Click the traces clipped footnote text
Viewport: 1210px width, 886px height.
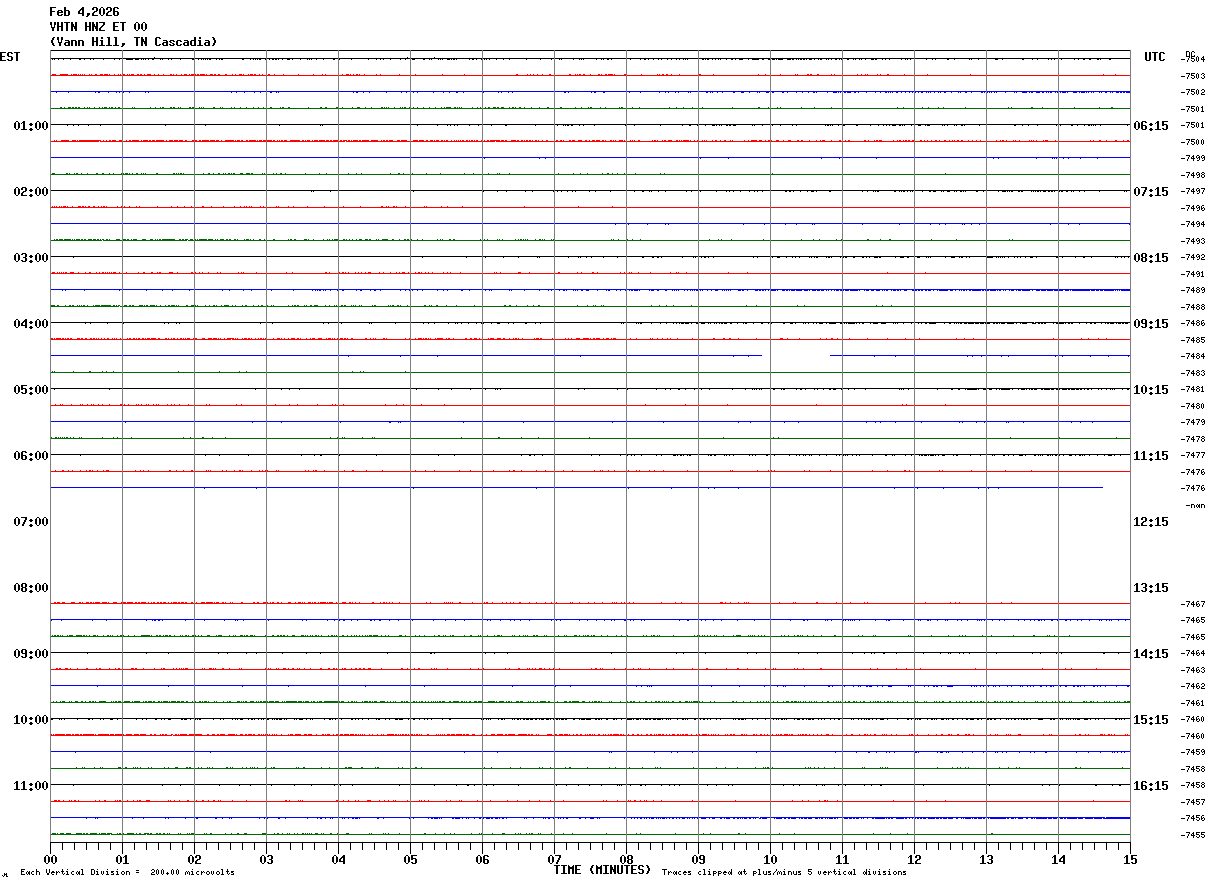[x=784, y=873]
